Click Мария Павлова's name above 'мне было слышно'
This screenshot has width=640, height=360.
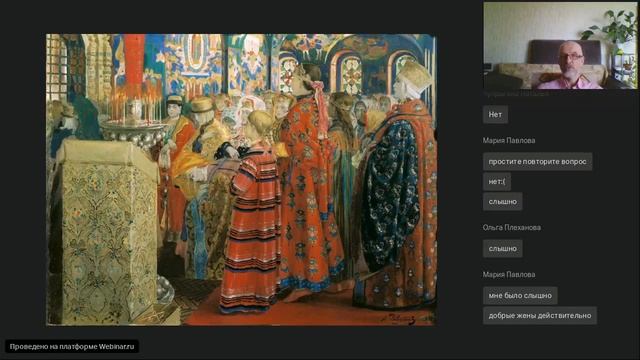[509, 275]
